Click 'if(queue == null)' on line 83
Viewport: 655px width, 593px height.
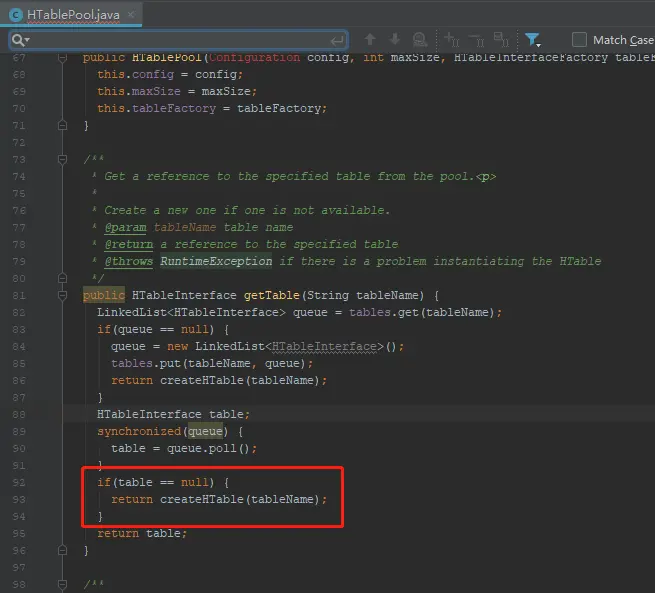pos(155,329)
